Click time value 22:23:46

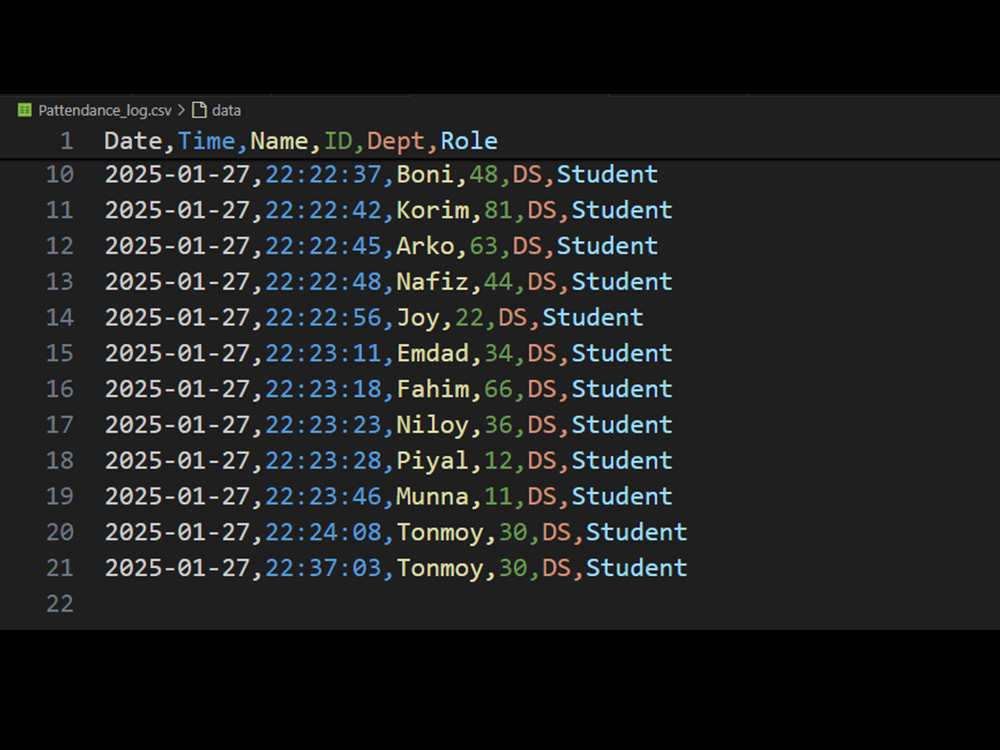323,496
